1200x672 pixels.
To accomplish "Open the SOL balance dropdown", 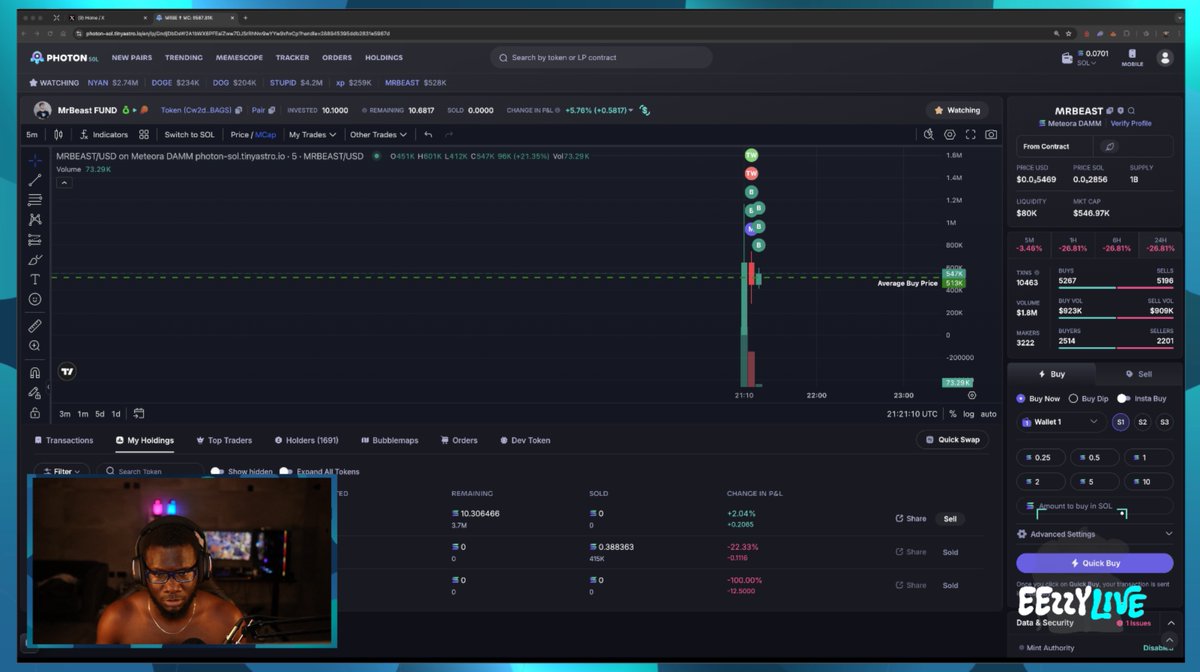I will click(1086, 63).
